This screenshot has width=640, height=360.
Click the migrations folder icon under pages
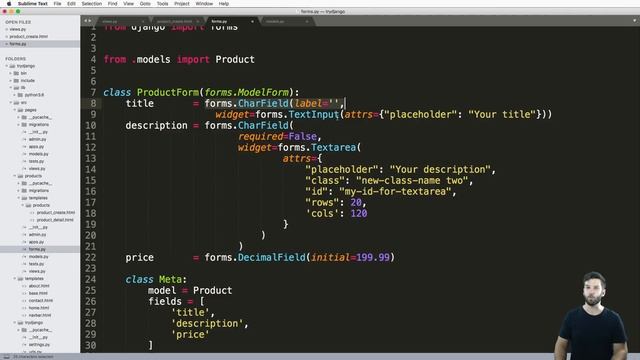click(x=24, y=124)
